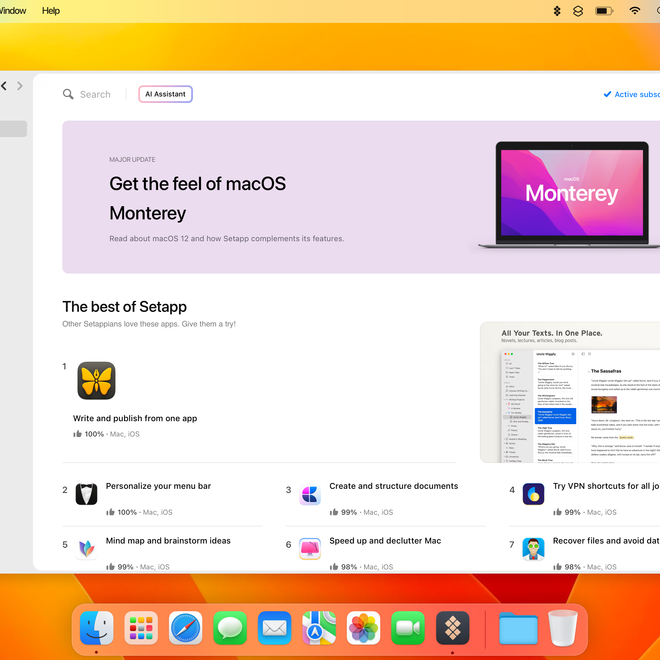Open Finder from the Dock
The image size is (660, 660).
pyautogui.click(x=97, y=628)
